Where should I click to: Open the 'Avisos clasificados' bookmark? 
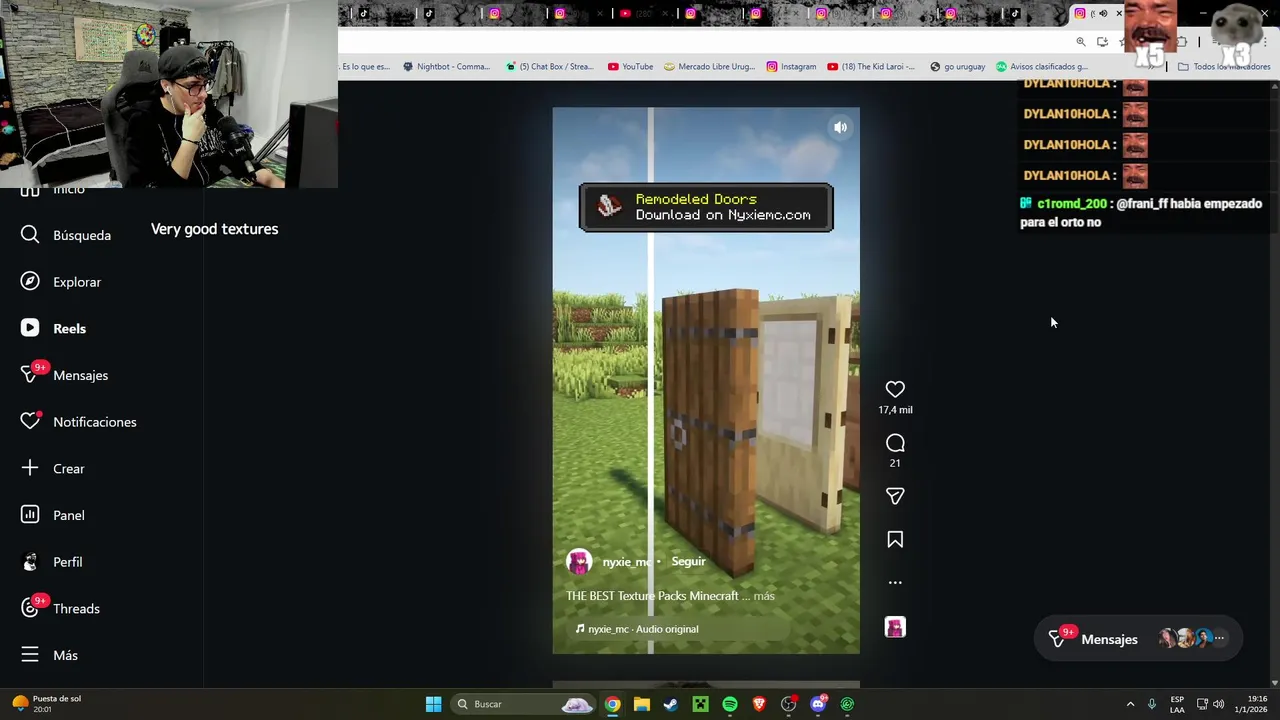pyautogui.click(x=1042, y=67)
